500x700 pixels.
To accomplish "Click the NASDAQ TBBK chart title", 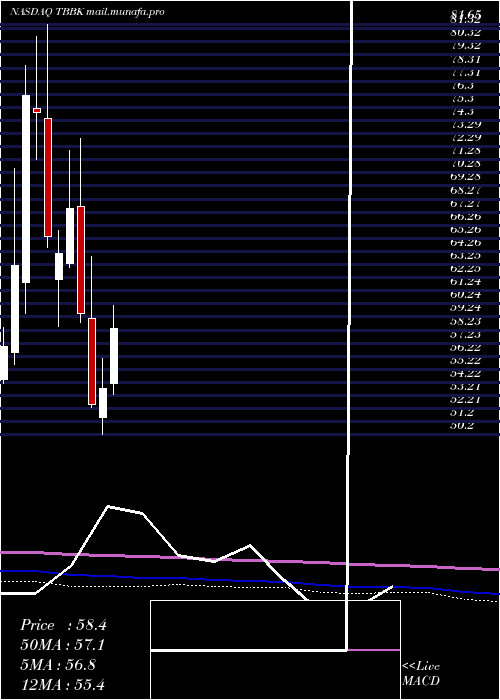I will (x=87, y=12).
